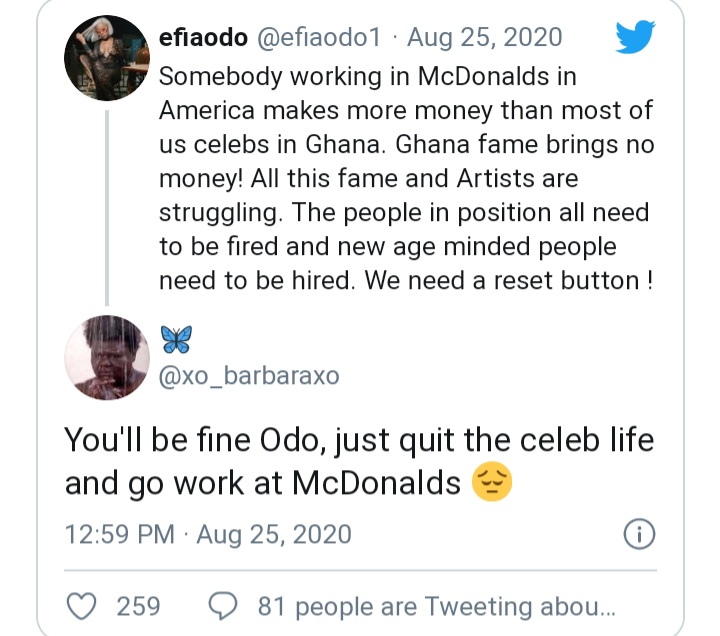Viewport: 720px width, 636px height.
Task: Visit the @xo_barbaraxo handle
Action: point(249,376)
